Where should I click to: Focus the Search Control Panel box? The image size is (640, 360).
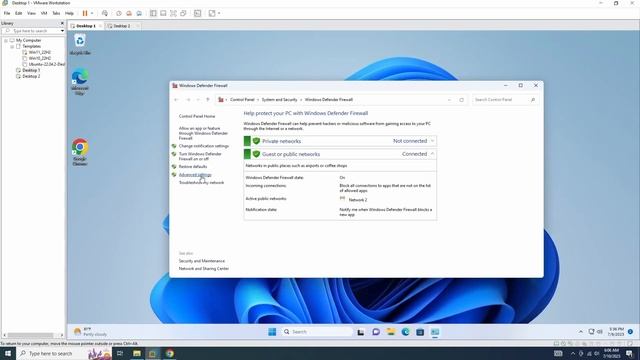click(505, 100)
